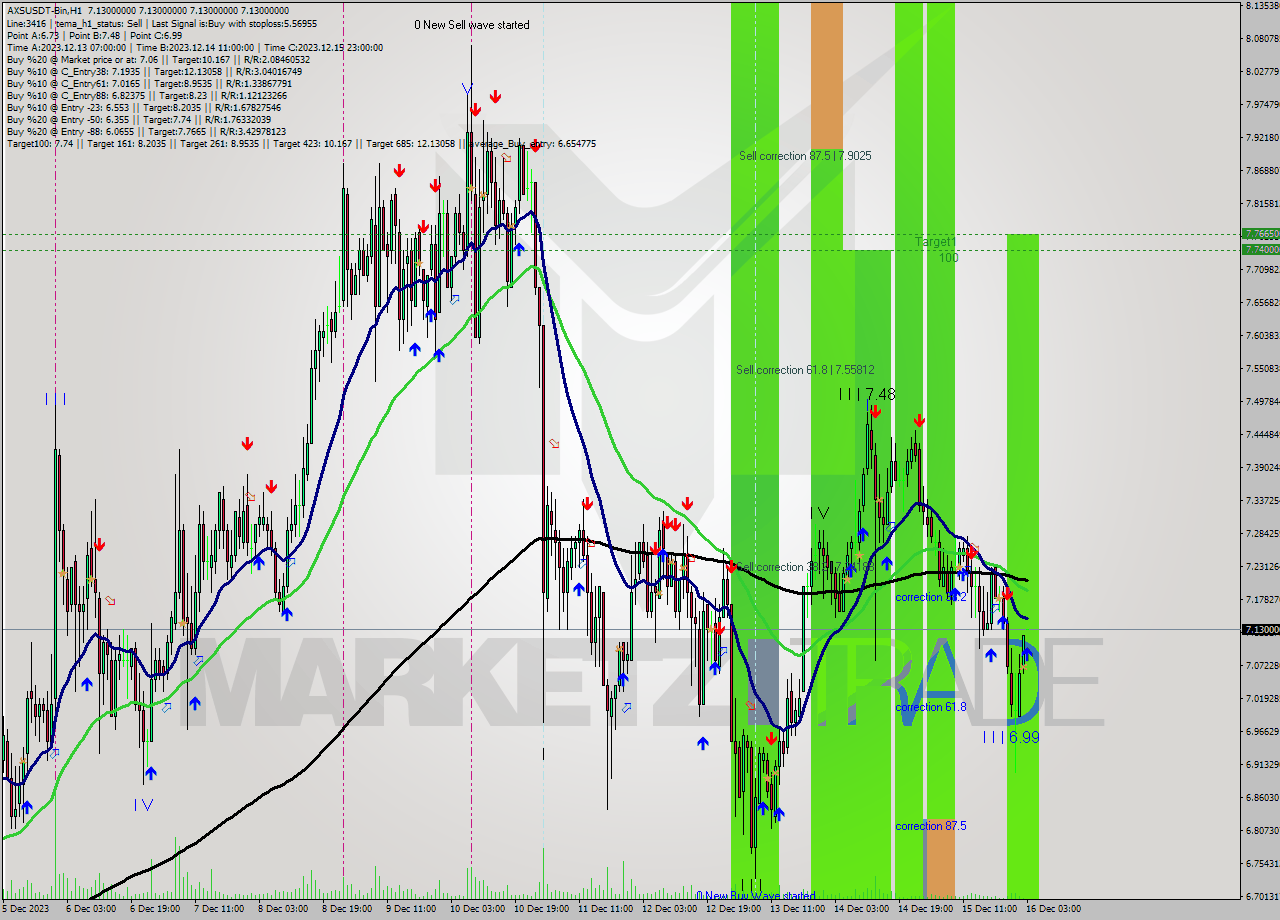
Task: Select the 'Buy %20 @ Entry -88: 6.0655' line
Action: pos(146,132)
